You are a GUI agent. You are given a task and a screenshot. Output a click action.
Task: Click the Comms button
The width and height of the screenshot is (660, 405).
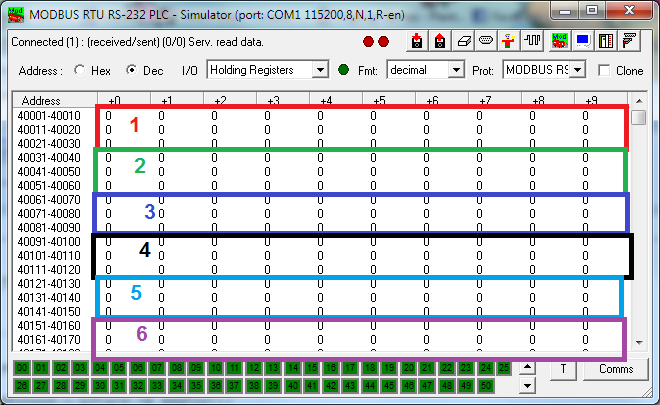tap(616, 369)
